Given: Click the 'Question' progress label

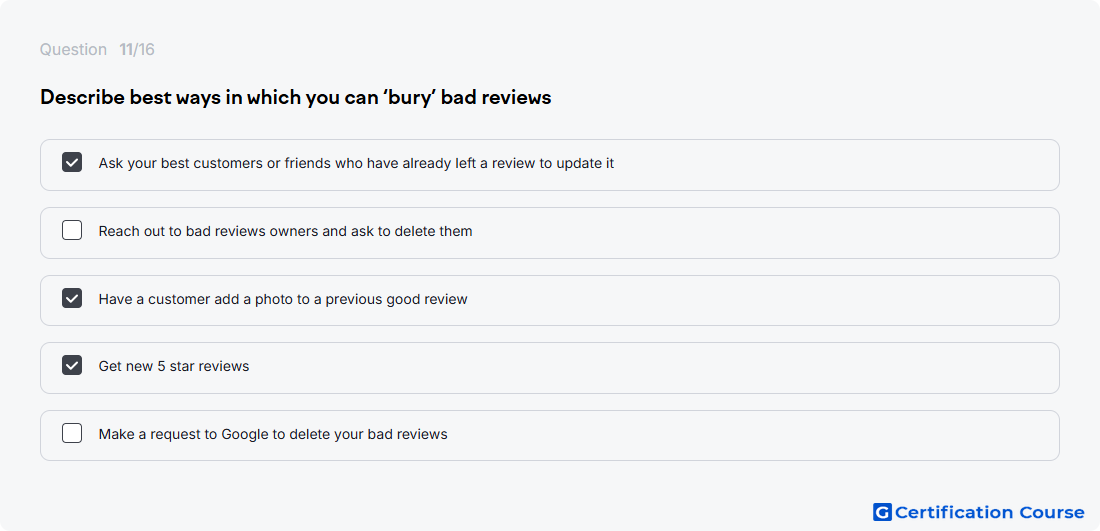Looking at the screenshot, I should 73,49.
